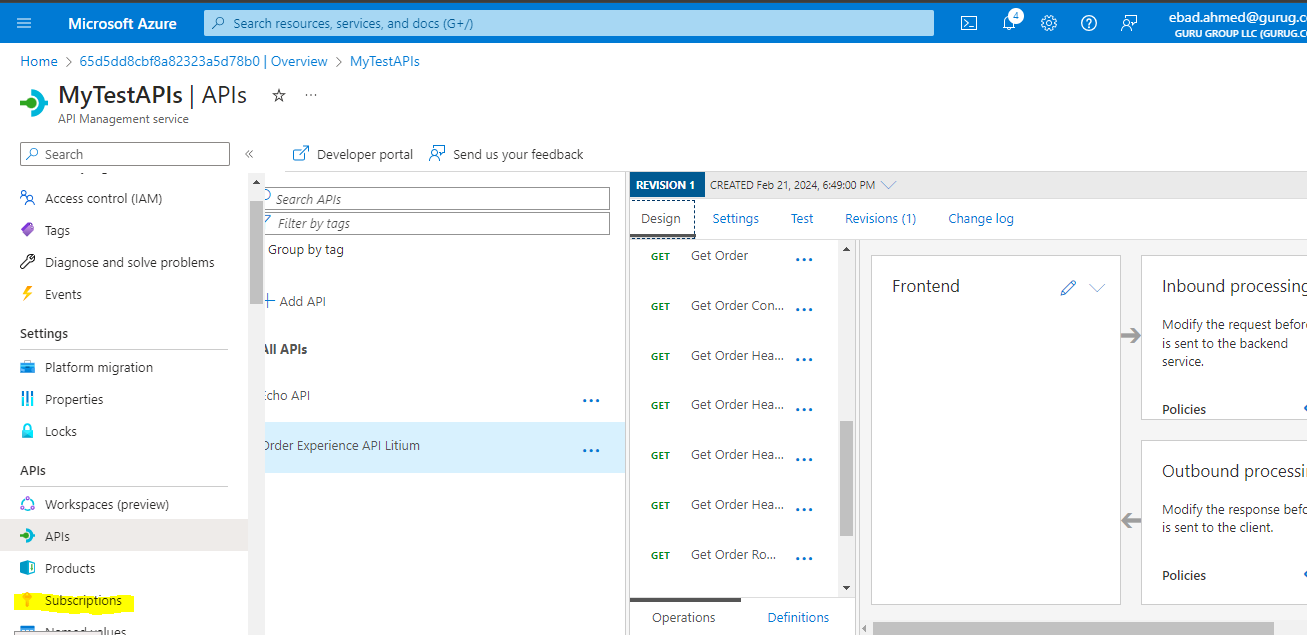Go to Home breadcrumb
The width and height of the screenshot is (1307, 635).
click(x=39, y=61)
